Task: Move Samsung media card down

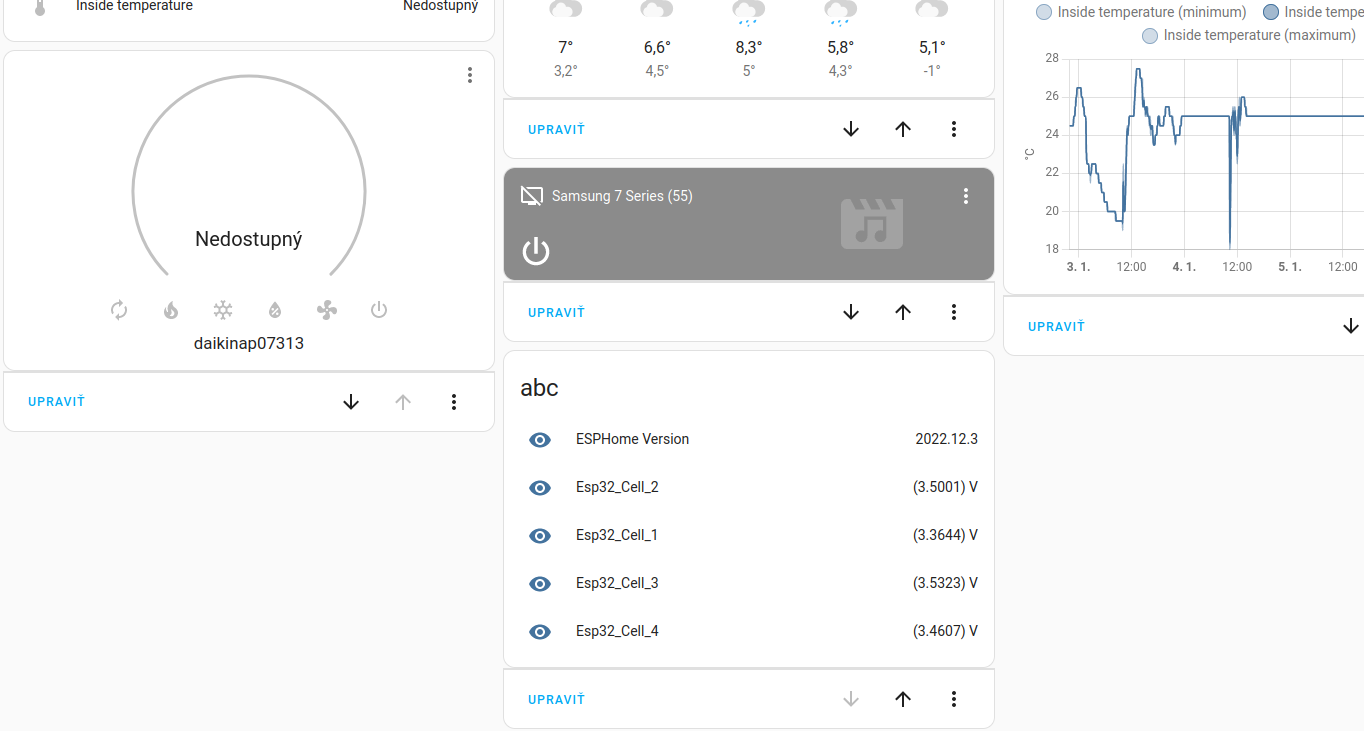Action: point(851,312)
